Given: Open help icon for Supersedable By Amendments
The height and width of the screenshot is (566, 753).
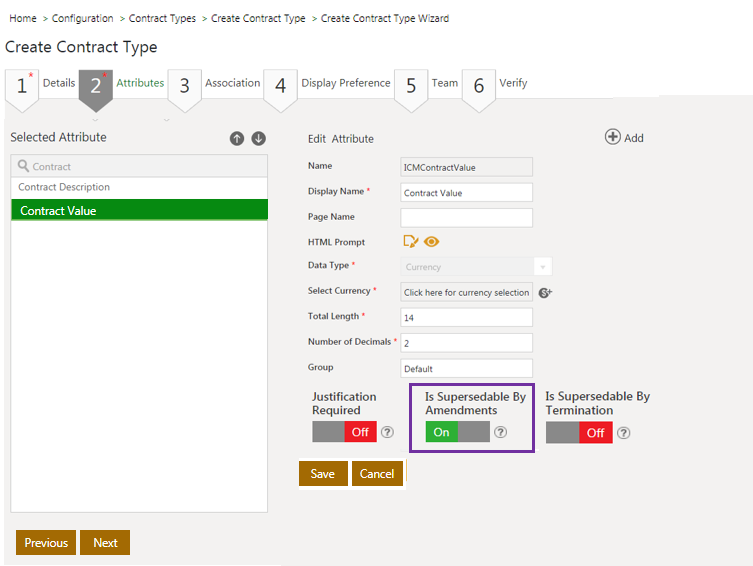Looking at the screenshot, I should click(x=501, y=432).
